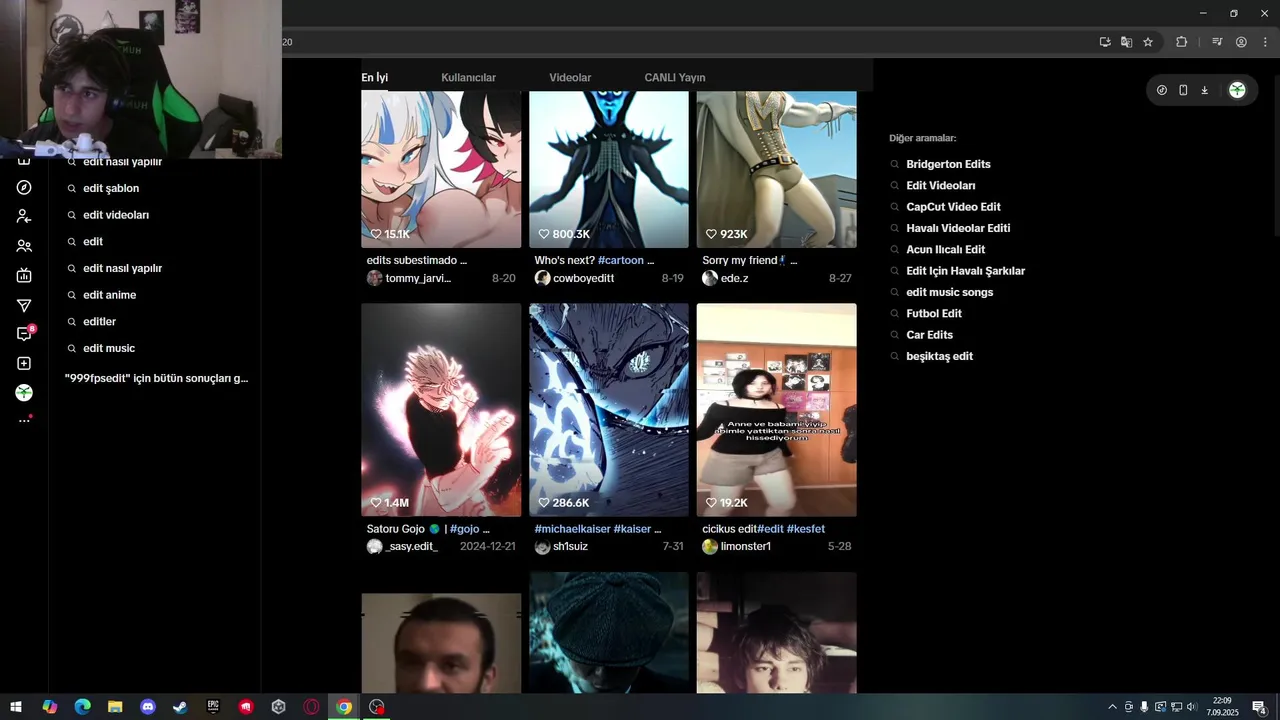1280x720 pixels.
Task: Click the desktop app download icon
Action: (x=1205, y=90)
